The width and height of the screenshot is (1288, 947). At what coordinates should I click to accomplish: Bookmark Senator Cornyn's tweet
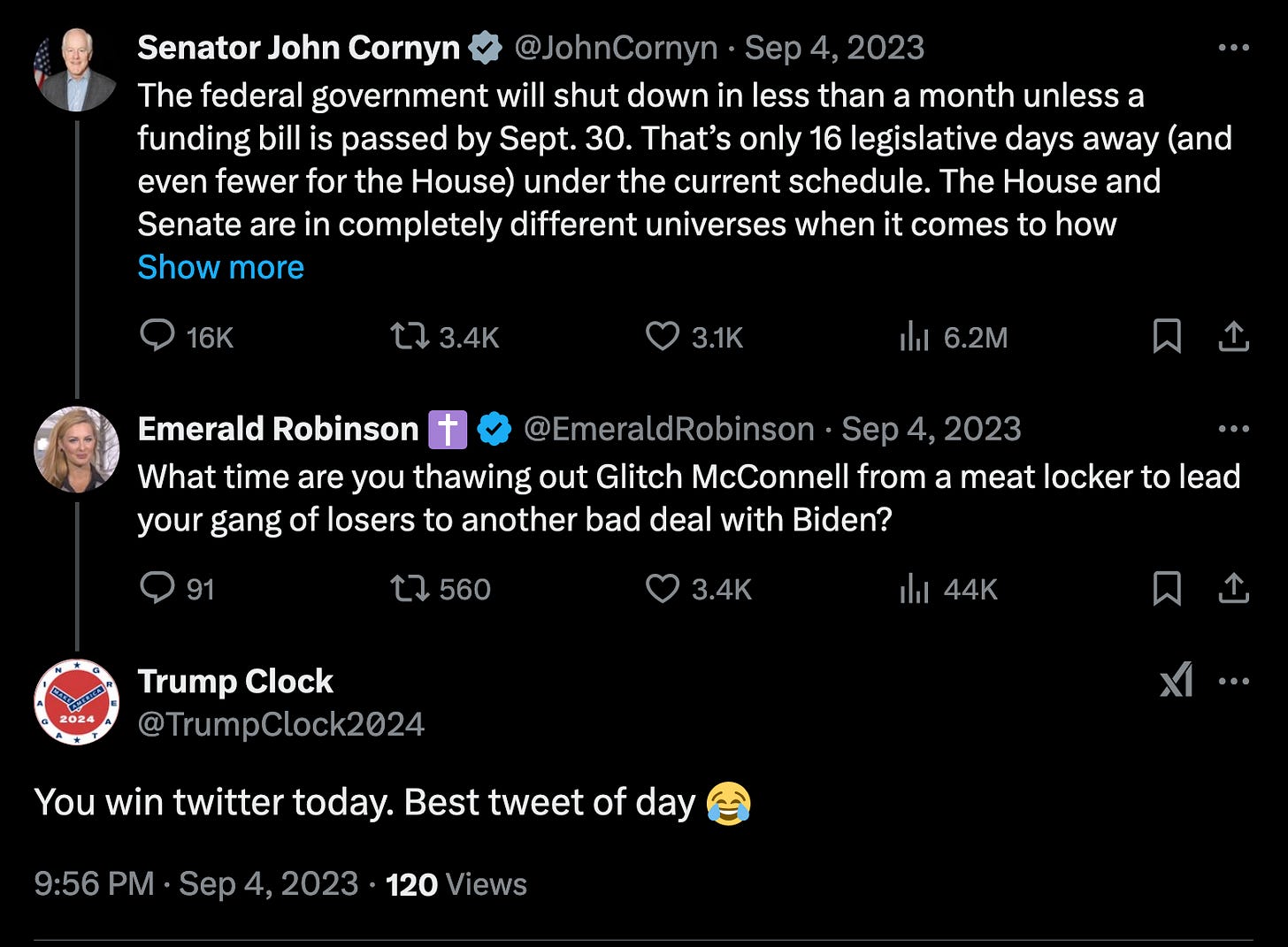[x=1167, y=336]
